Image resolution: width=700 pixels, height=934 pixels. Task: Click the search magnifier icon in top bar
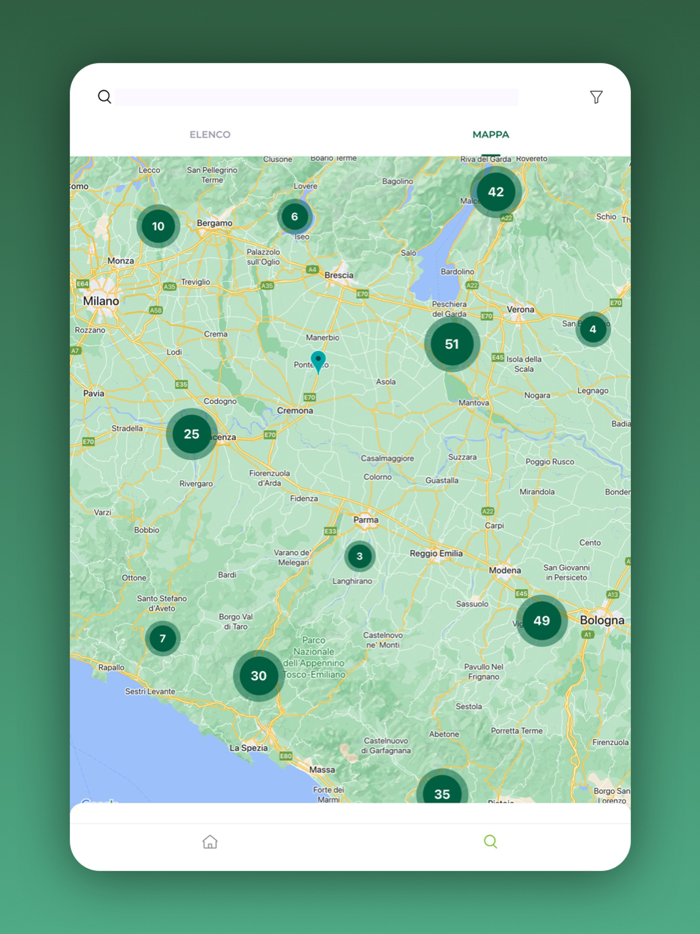[x=104, y=96]
